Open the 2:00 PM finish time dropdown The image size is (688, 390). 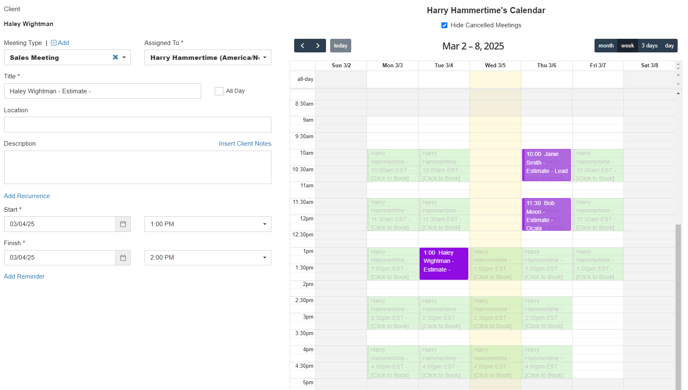[x=208, y=258]
